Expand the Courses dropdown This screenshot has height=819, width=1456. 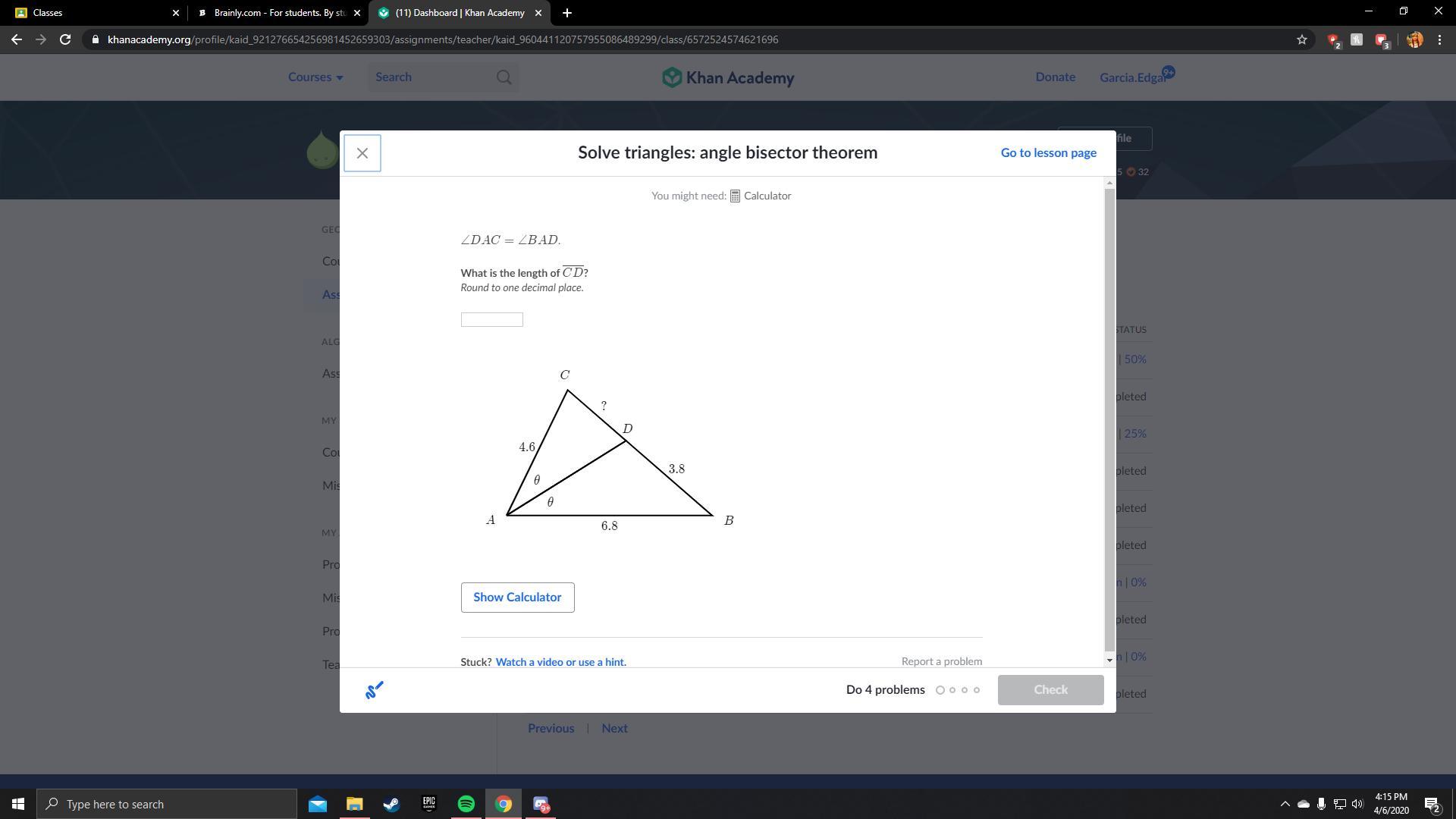[x=315, y=77]
